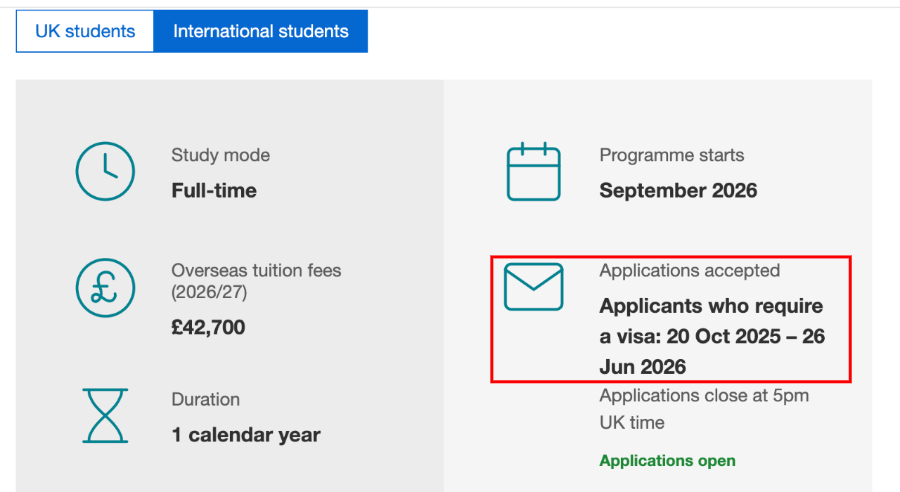Click the envelope applications icon
Screen dimensions: 900x492
pyautogui.click(x=533, y=287)
